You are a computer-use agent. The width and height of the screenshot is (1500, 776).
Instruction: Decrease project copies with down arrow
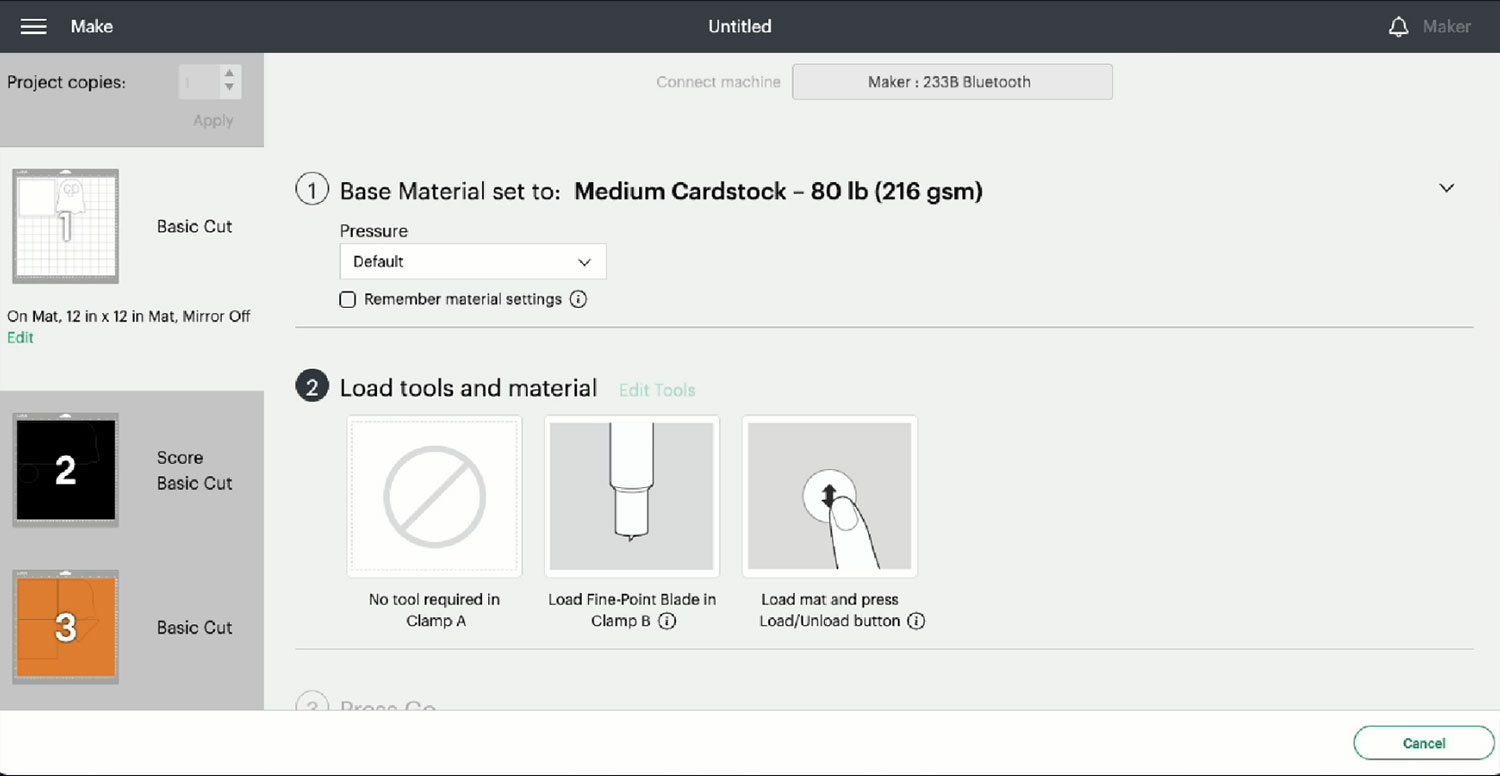point(229,88)
